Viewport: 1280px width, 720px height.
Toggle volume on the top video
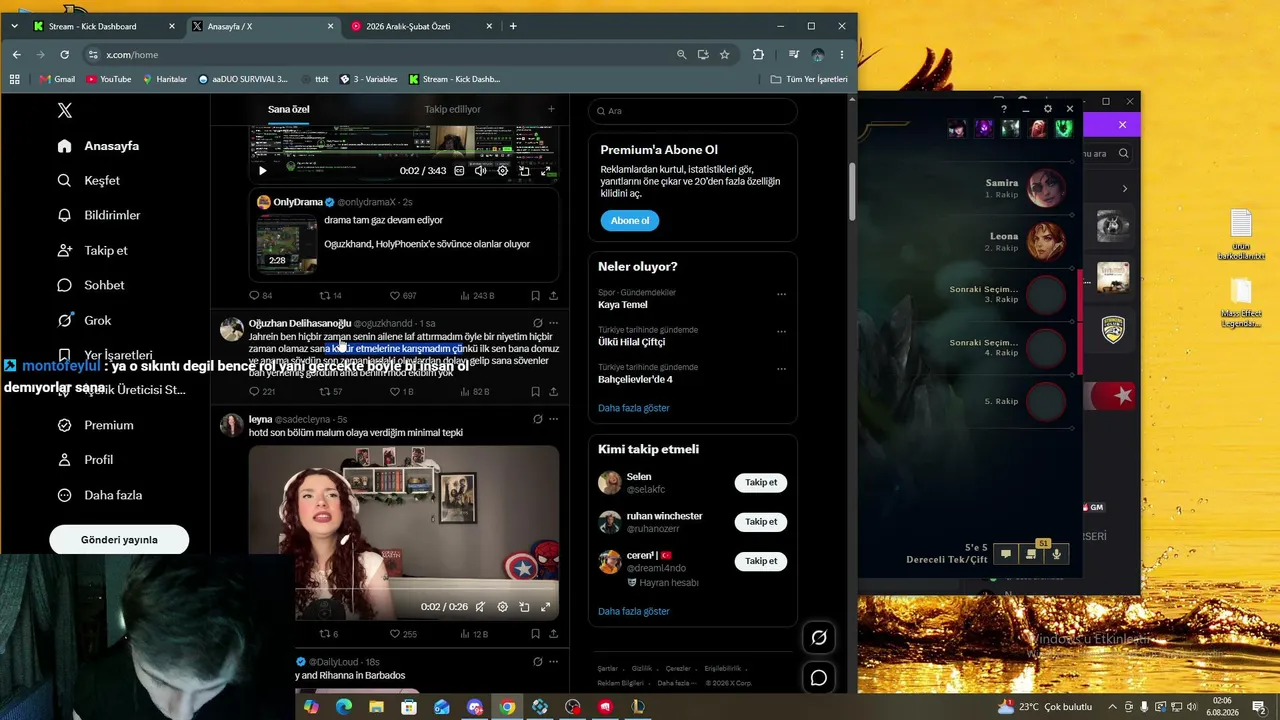(x=481, y=171)
